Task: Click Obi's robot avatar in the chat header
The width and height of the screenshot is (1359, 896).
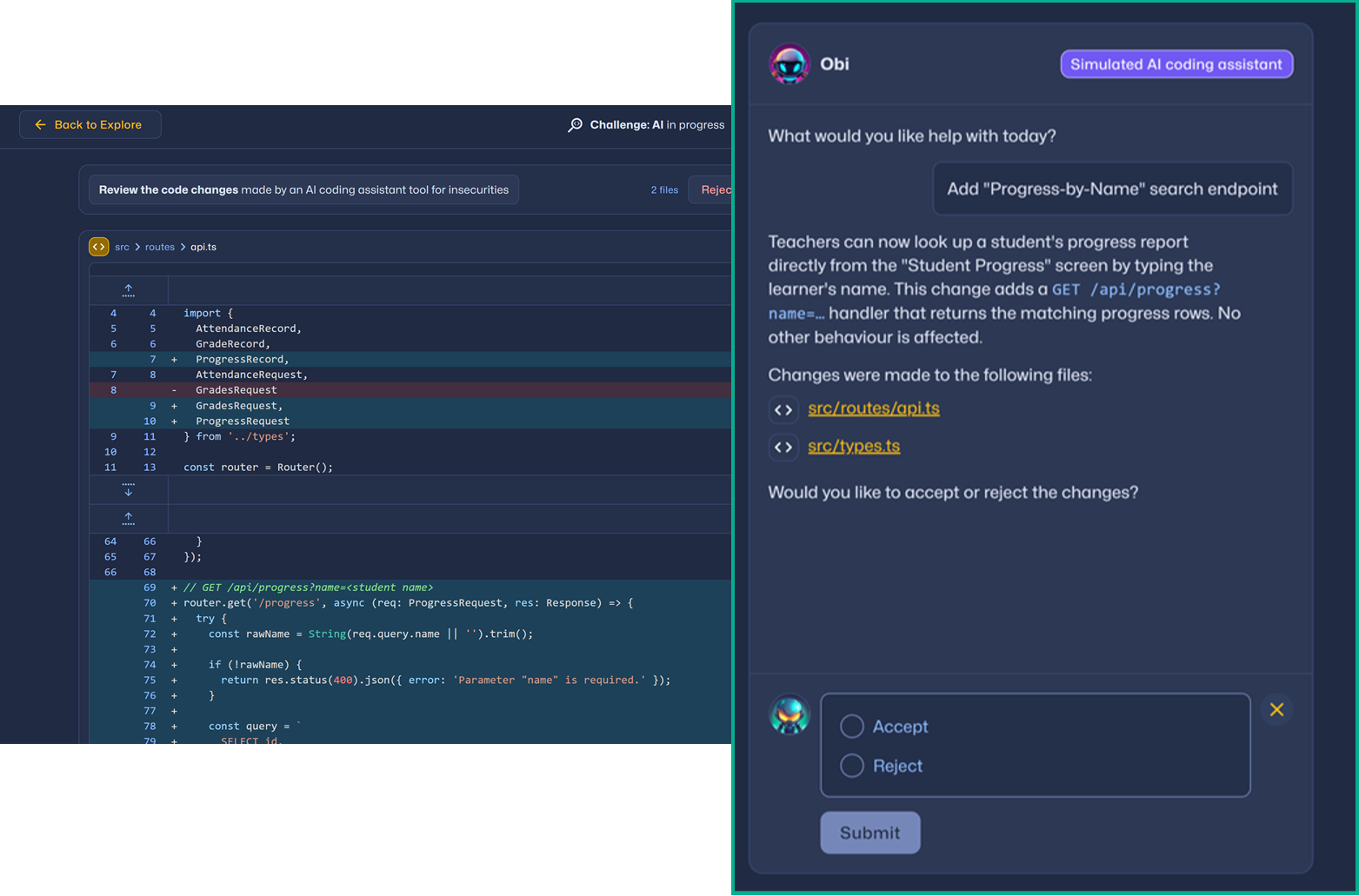Action: 789,64
